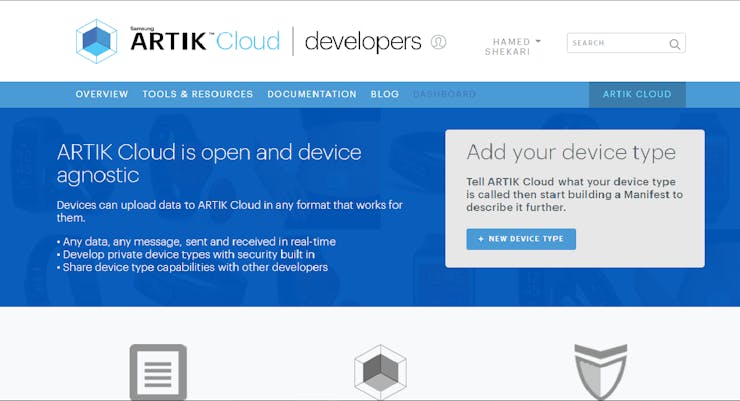Click the gray hexagon cube icon
The height and width of the screenshot is (401, 740).
pos(380,372)
